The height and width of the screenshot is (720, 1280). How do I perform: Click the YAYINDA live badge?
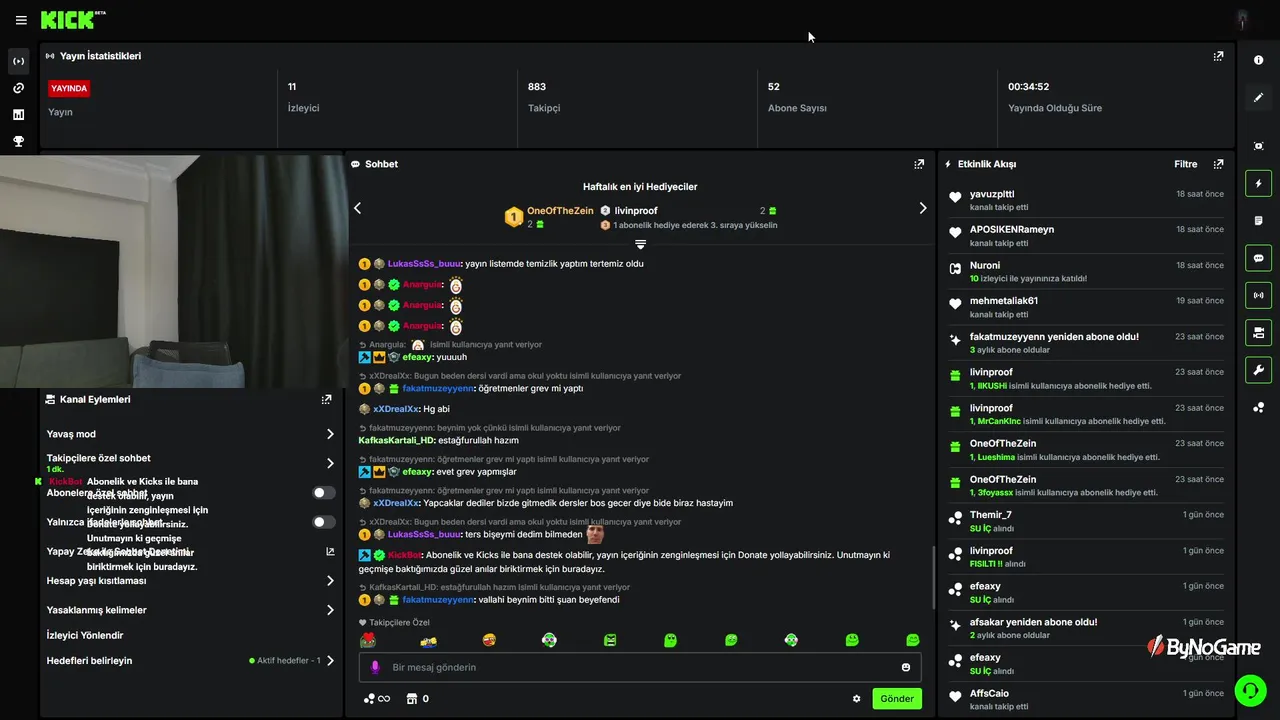(69, 88)
